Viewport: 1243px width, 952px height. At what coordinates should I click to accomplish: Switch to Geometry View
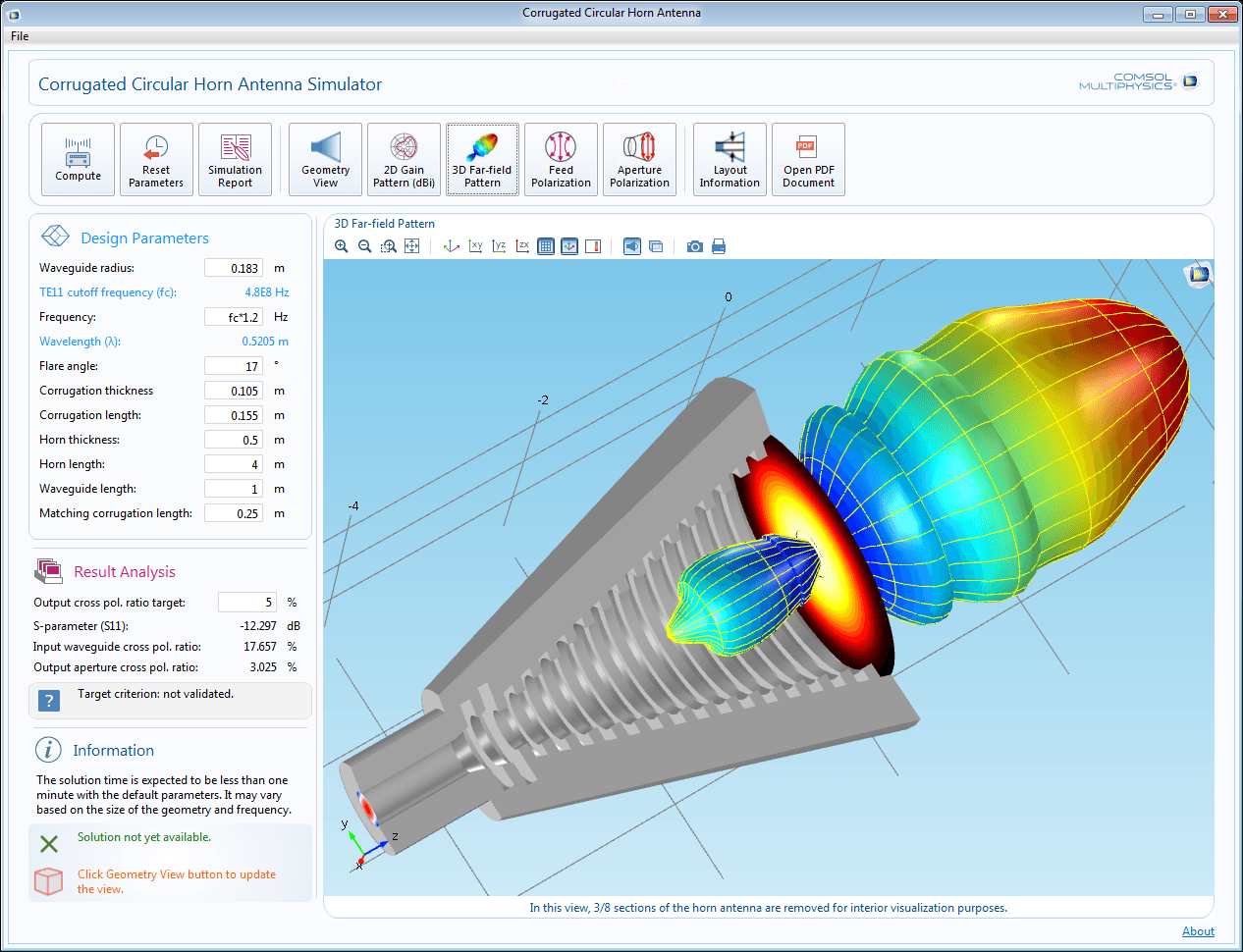coord(325,159)
